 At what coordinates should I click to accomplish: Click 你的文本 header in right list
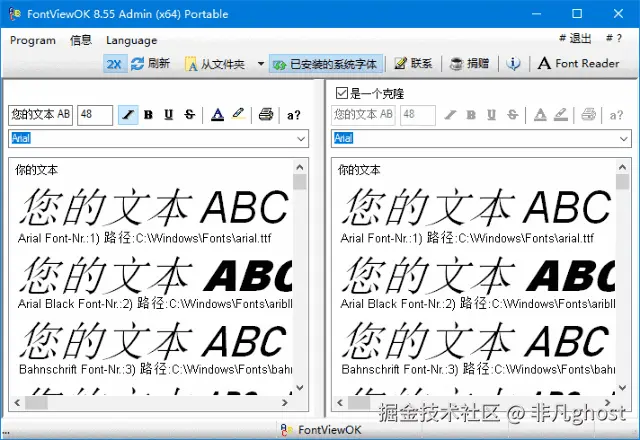[359, 170]
